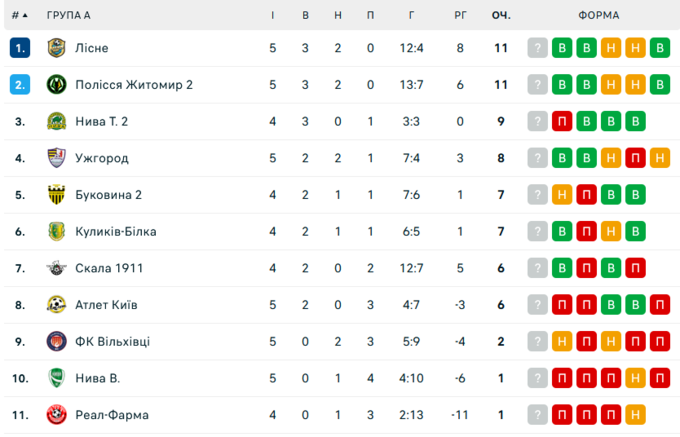Open the Скала 1911 club logo
The height and width of the screenshot is (437, 680).
(x=56, y=268)
